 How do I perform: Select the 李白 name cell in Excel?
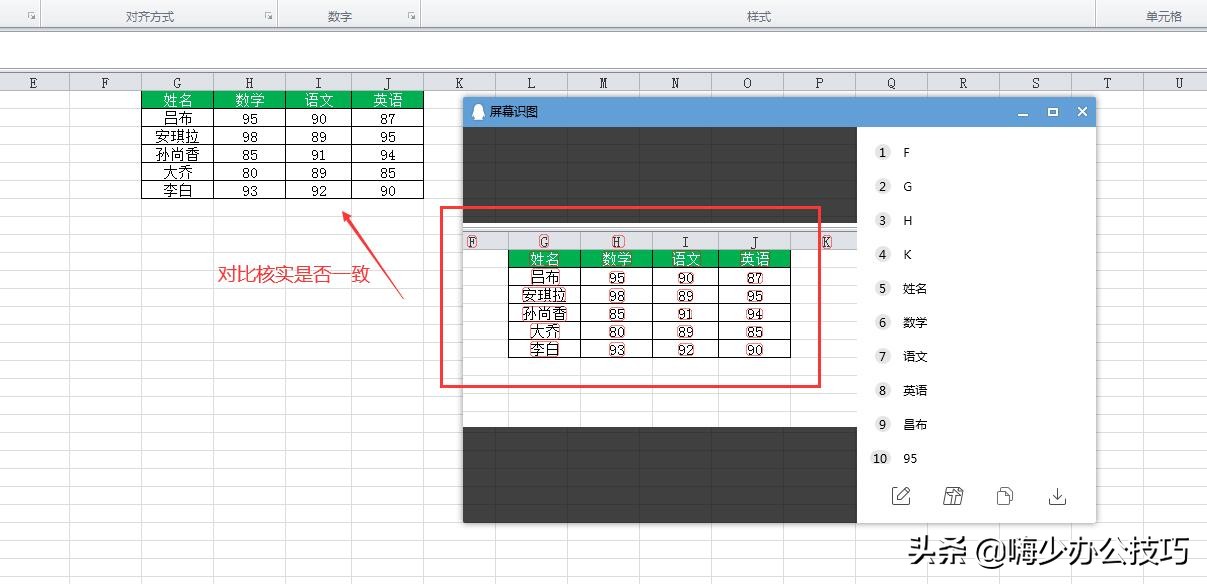tap(177, 190)
